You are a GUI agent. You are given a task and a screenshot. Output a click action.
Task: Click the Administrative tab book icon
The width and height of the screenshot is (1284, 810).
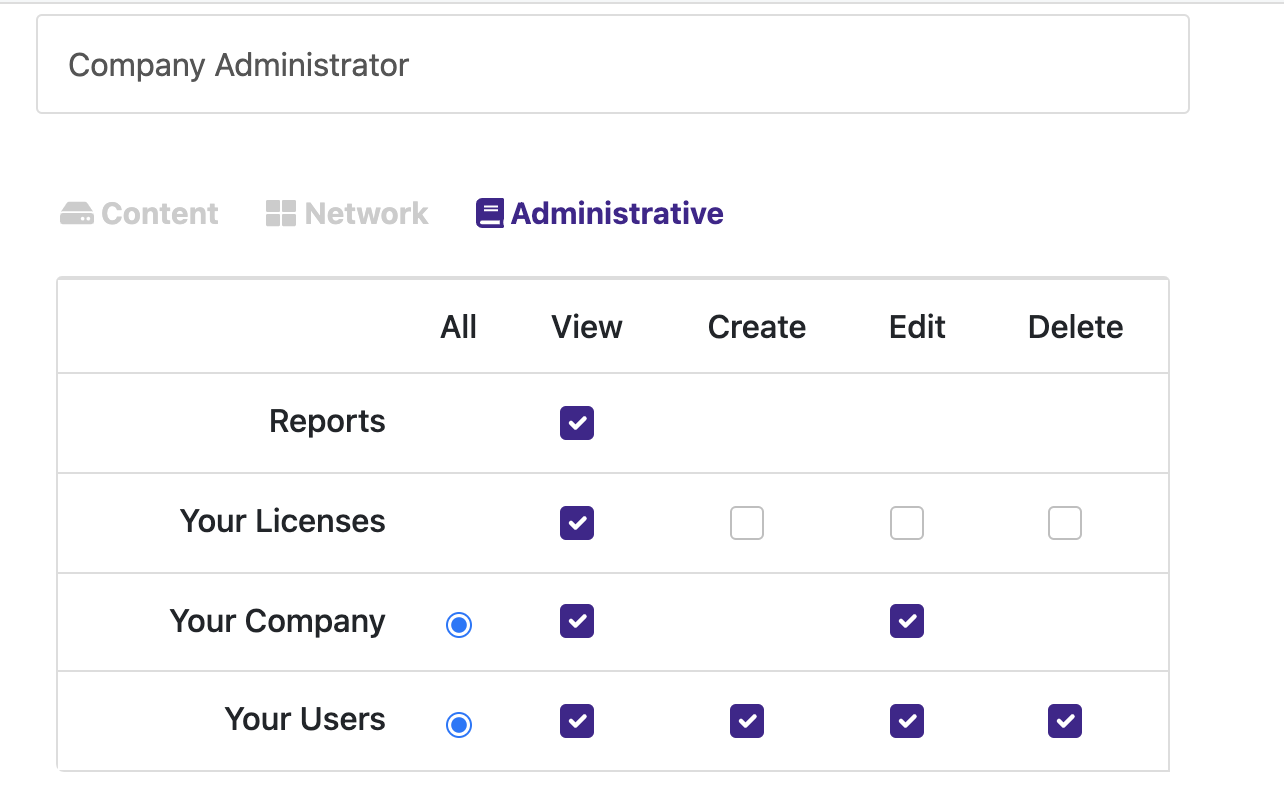point(490,214)
